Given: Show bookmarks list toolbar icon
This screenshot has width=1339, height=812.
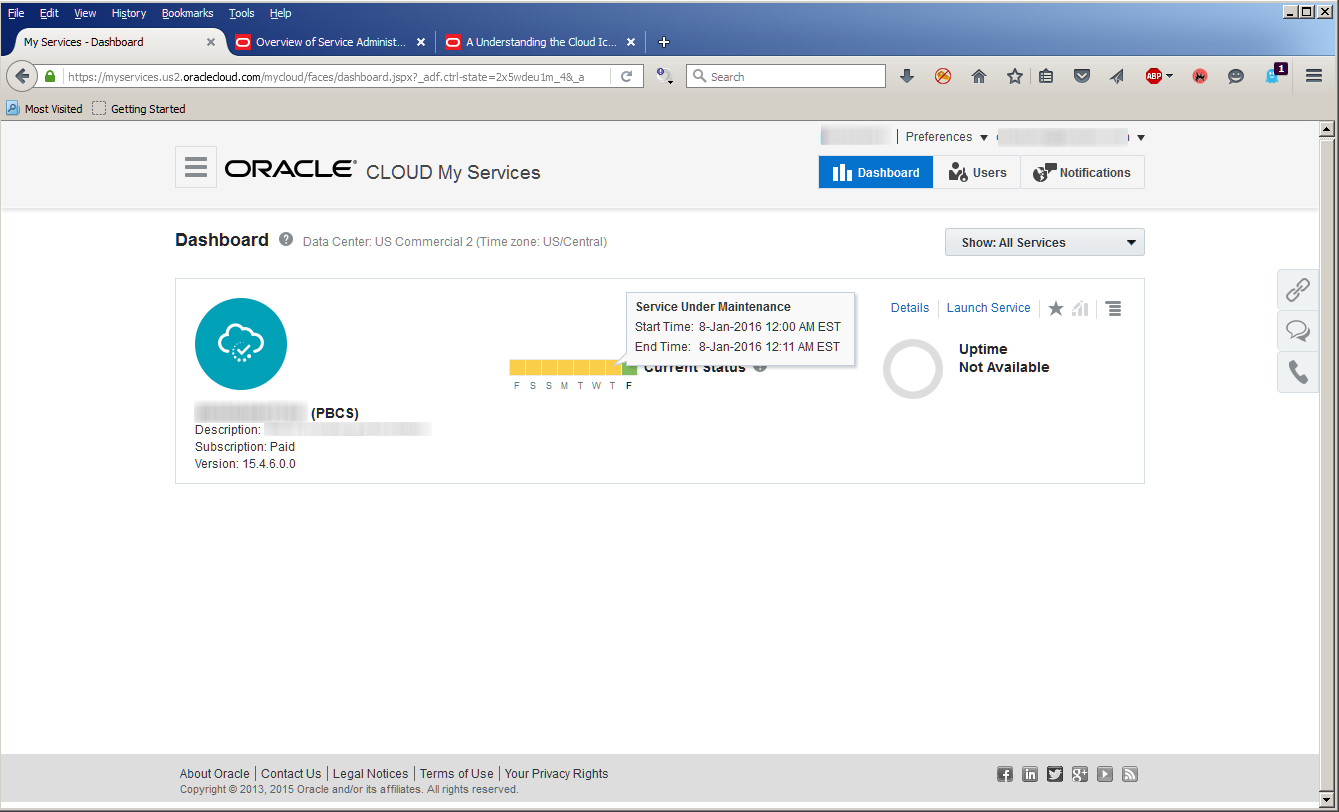Looking at the screenshot, I should click(1046, 76).
